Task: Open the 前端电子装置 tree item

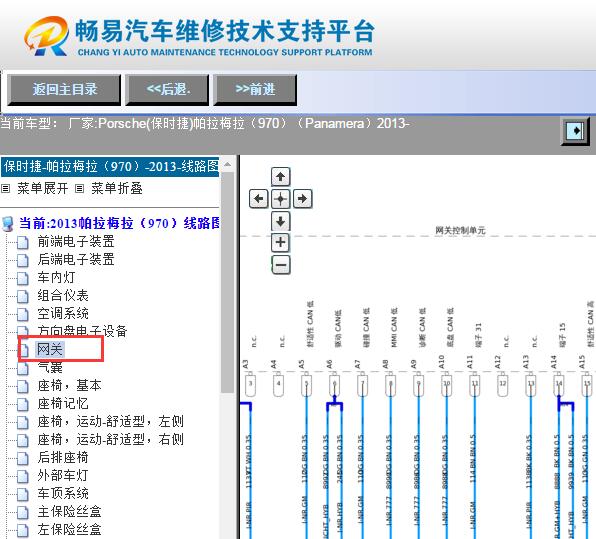Action: [x=76, y=241]
